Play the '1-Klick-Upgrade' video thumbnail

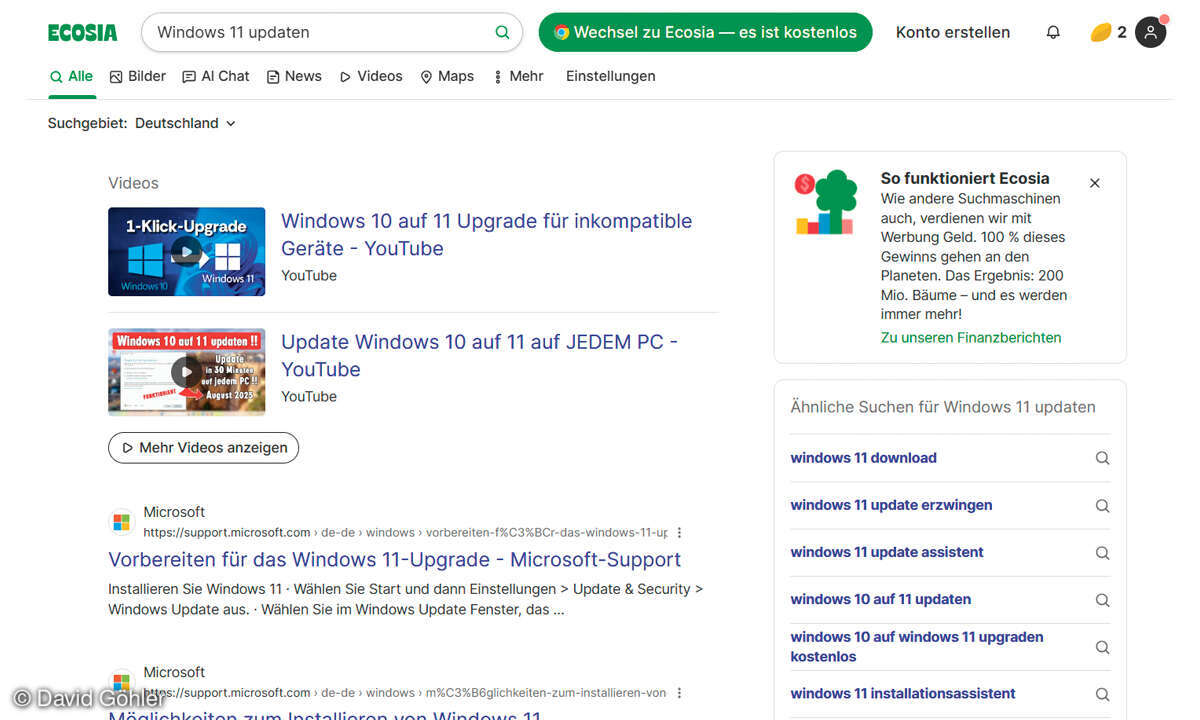(186, 251)
